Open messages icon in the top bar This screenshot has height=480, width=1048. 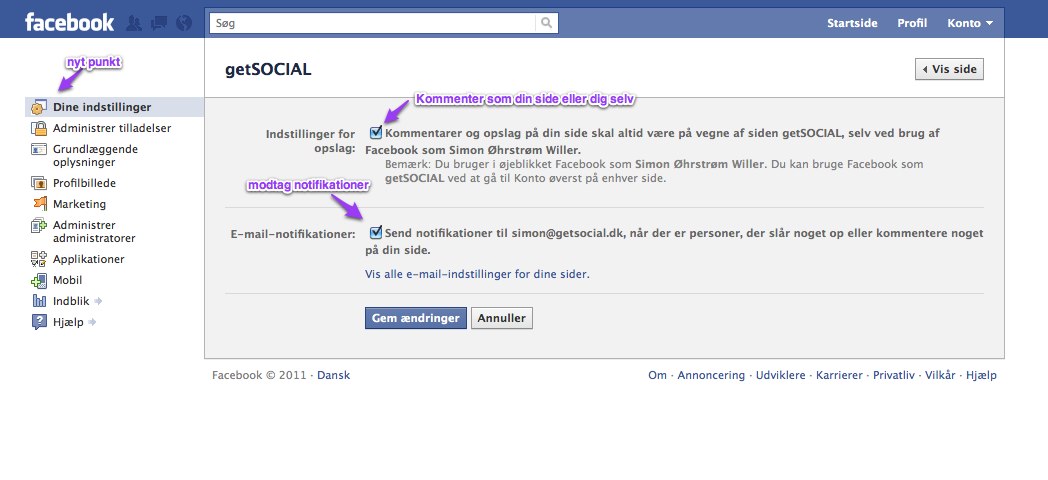[x=159, y=23]
